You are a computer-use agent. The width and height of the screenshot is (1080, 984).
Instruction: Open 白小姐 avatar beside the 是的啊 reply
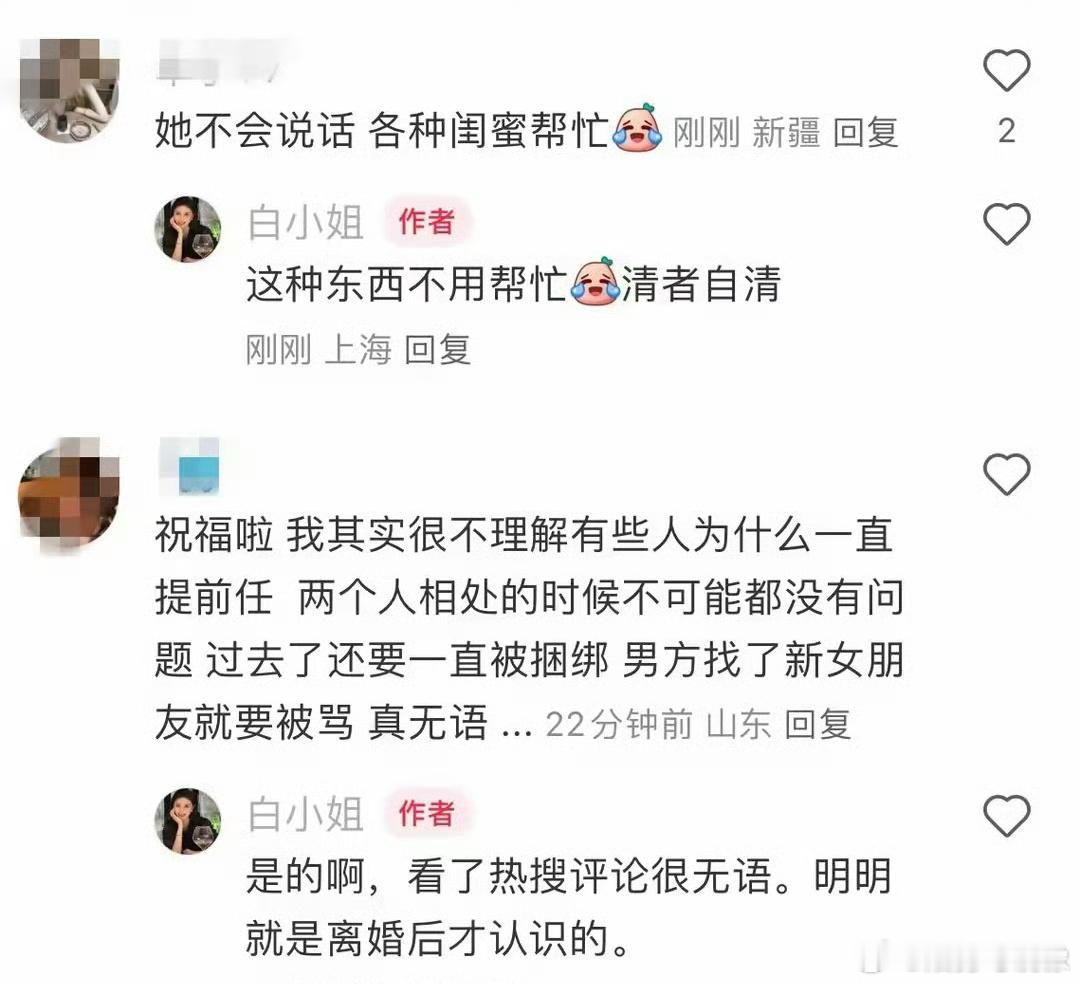[x=187, y=821]
